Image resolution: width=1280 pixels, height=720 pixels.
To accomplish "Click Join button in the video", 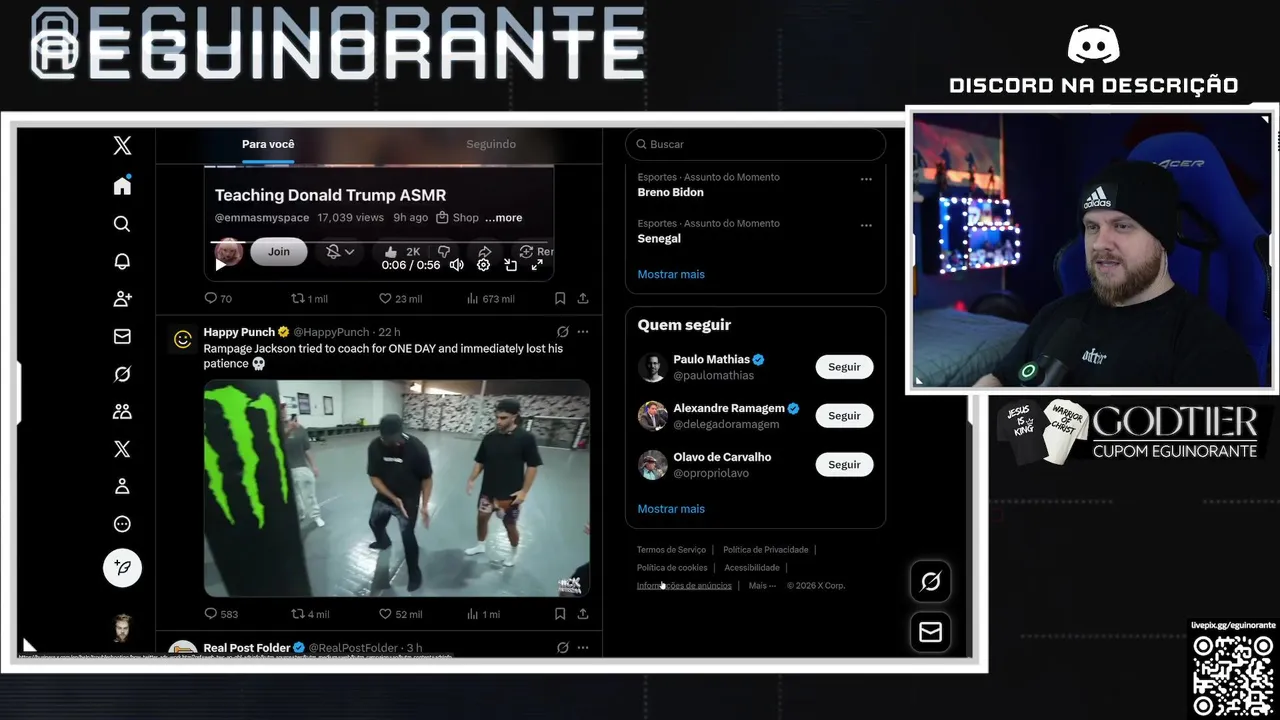I will click(x=279, y=252).
